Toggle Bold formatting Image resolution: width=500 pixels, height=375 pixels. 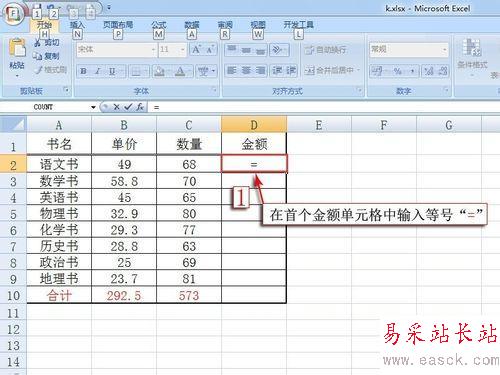click(x=84, y=71)
